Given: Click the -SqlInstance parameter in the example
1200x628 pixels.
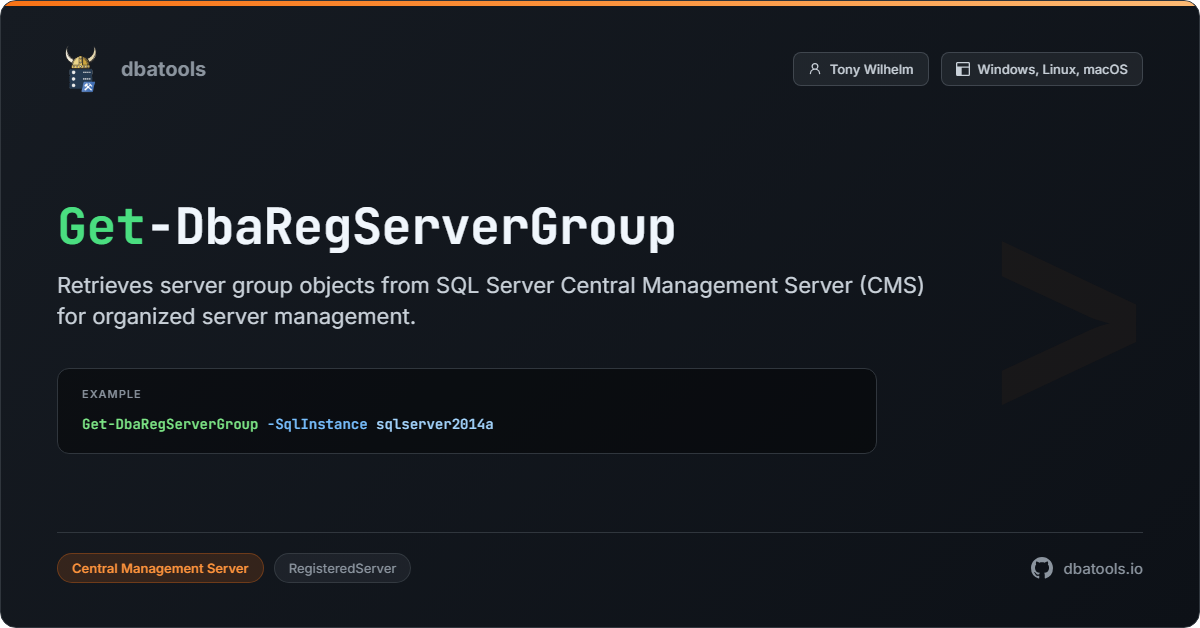Looking at the screenshot, I should [317, 424].
